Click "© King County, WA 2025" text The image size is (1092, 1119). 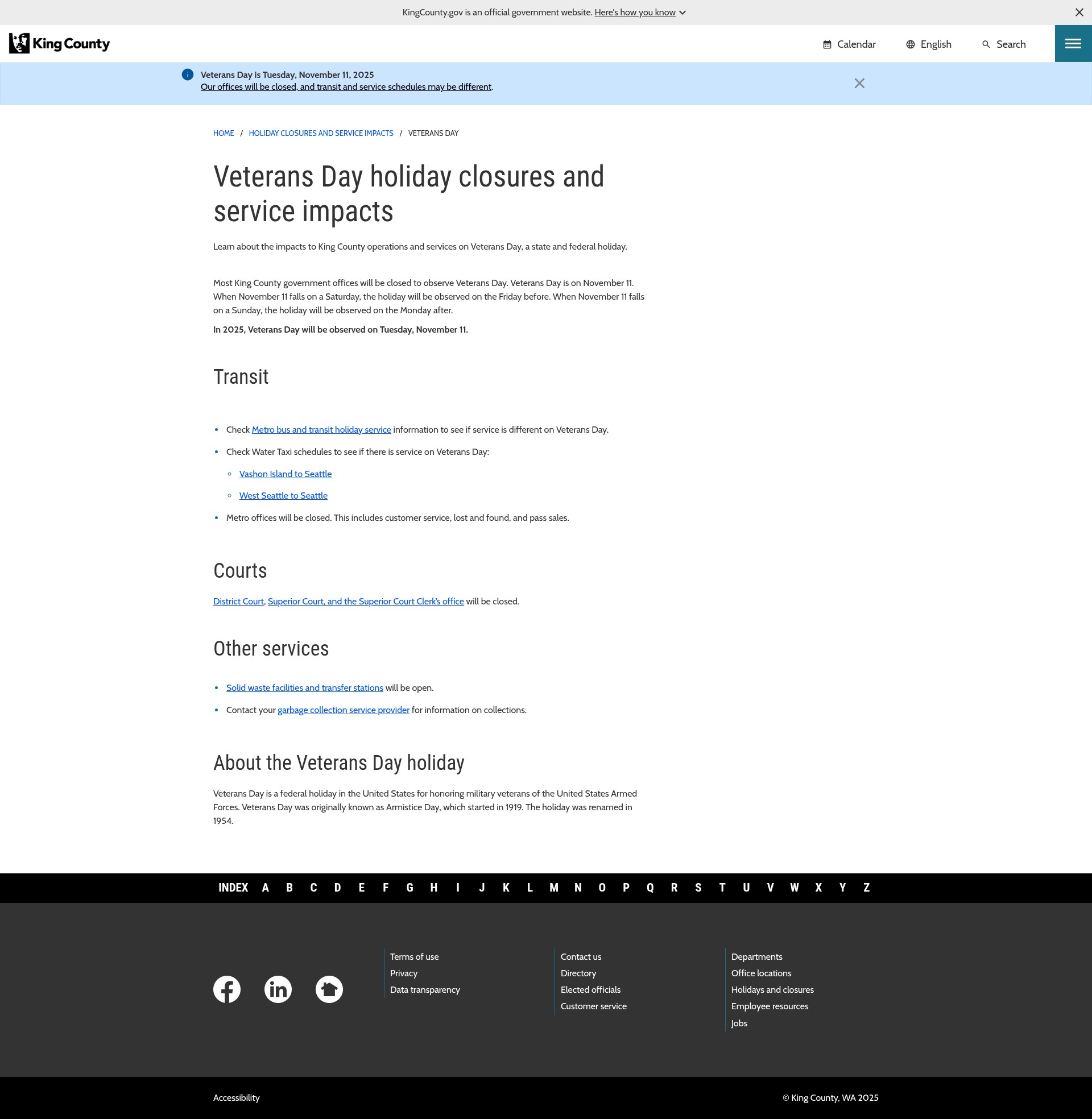click(830, 1098)
